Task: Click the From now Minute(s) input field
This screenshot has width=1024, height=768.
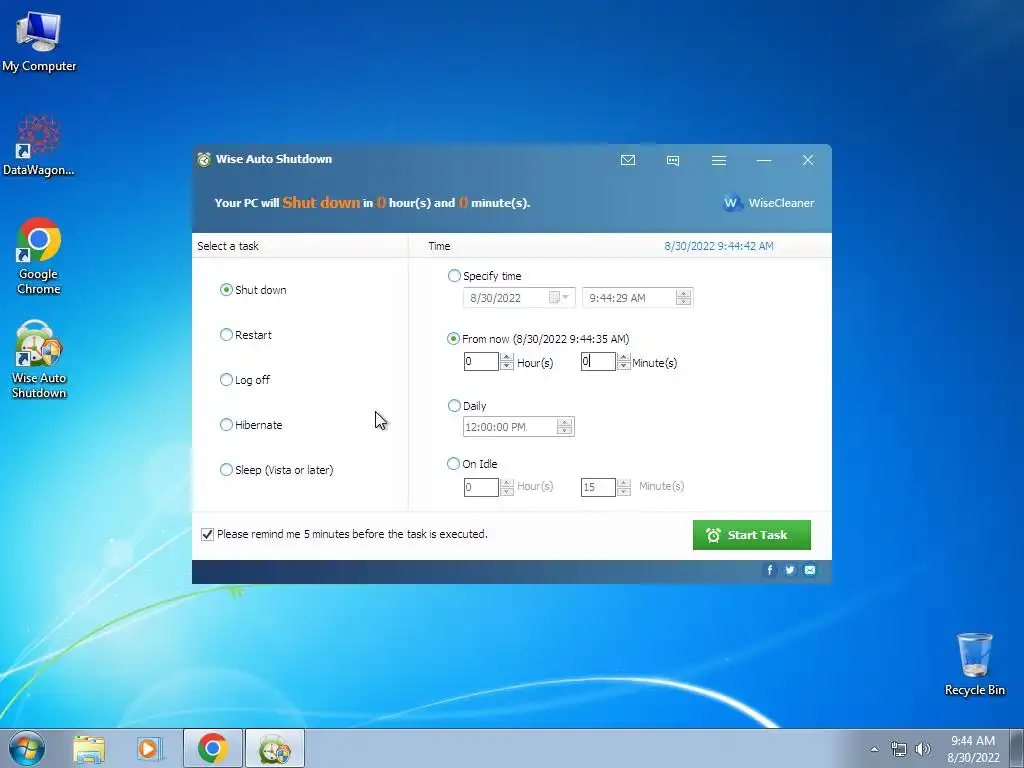Action: [x=598, y=361]
